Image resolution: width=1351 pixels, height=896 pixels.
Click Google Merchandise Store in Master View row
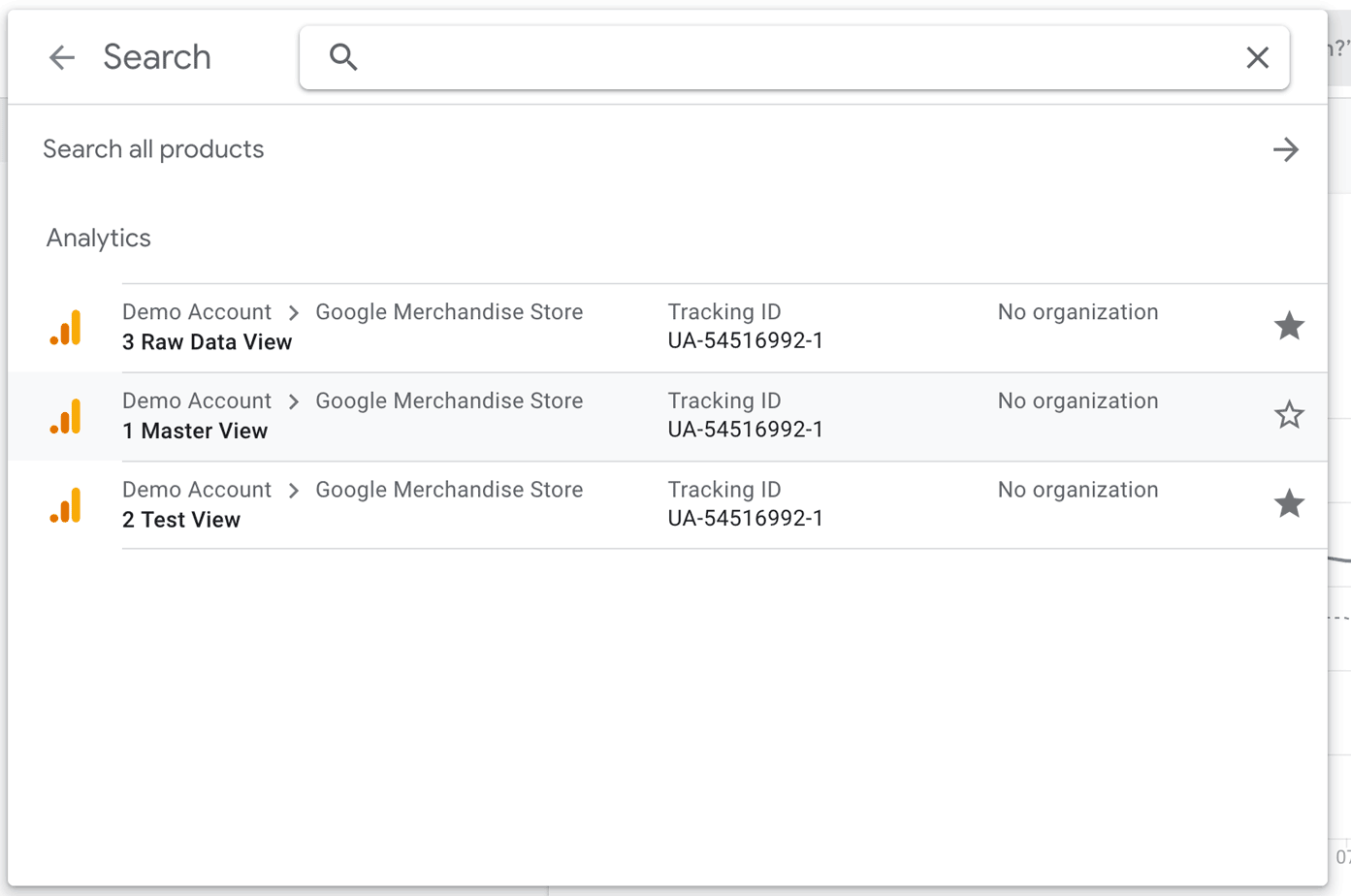point(449,401)
